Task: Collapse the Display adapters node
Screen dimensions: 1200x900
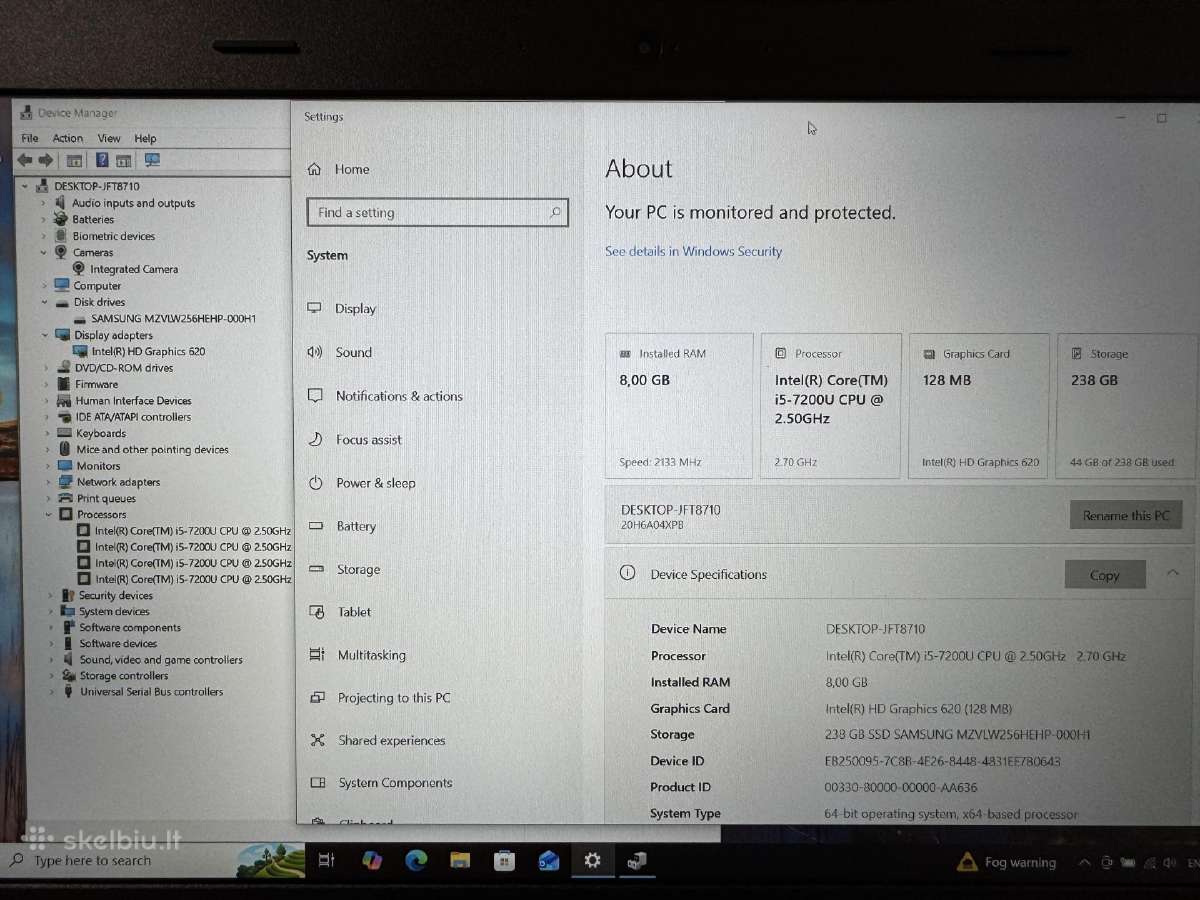Action: [x=46, y=335]
